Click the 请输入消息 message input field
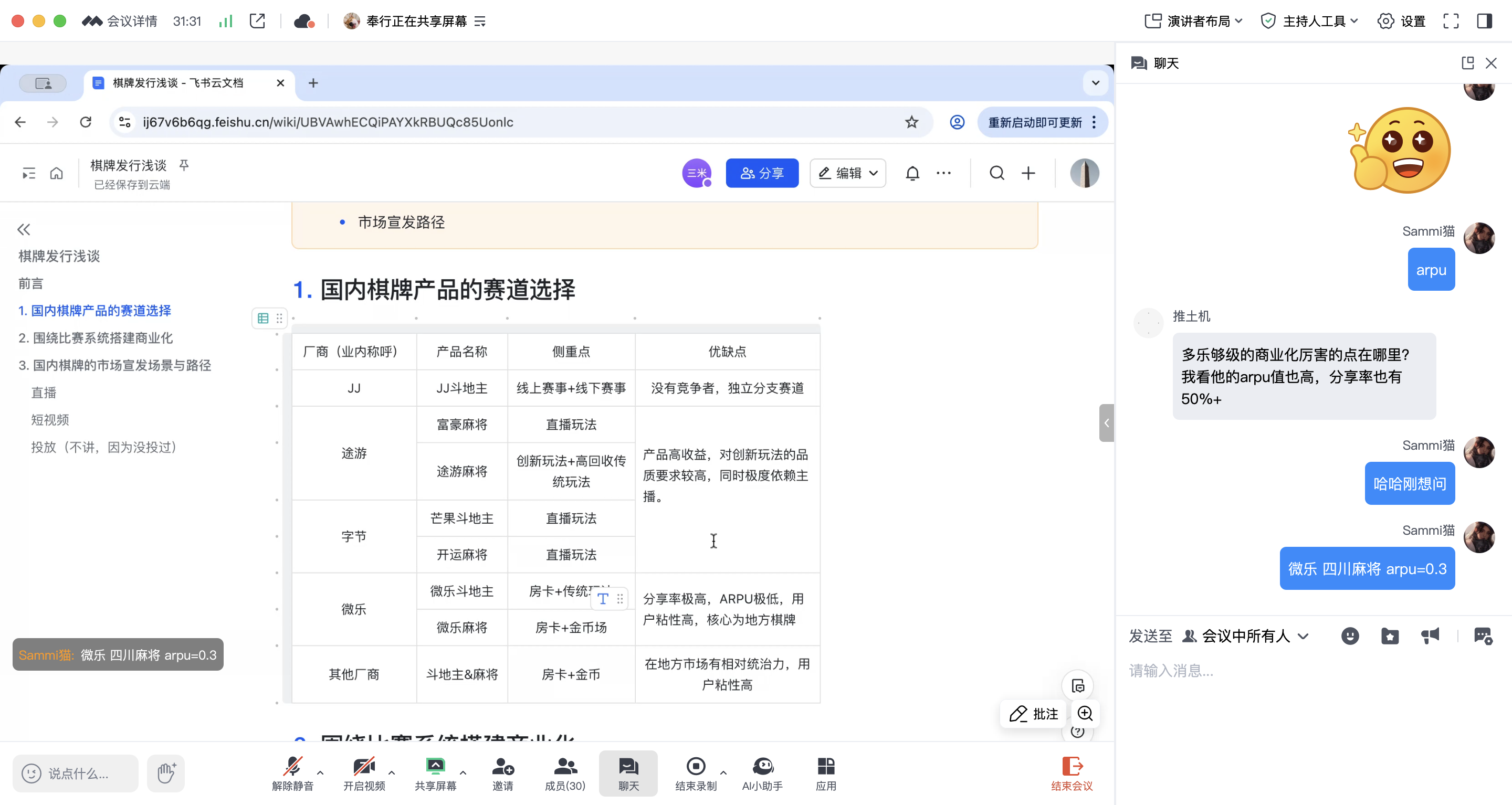 1312,671
